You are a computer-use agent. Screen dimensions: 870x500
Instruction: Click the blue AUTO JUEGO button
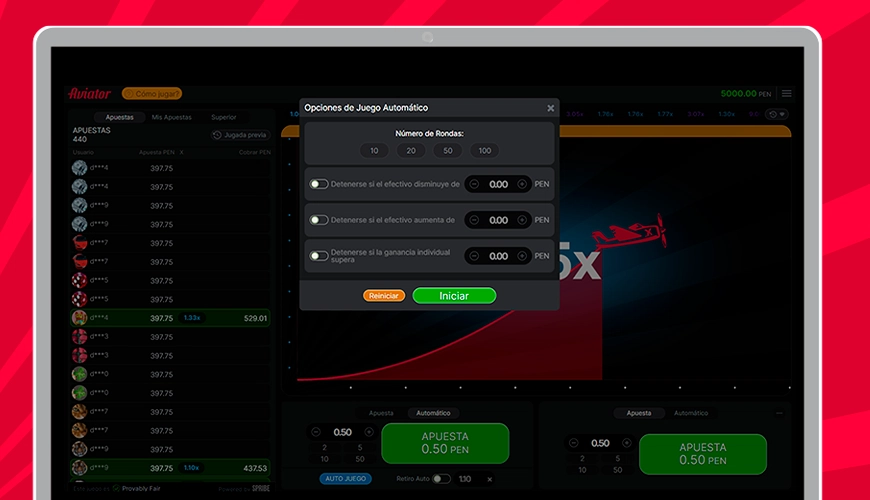tap(345, 478)
